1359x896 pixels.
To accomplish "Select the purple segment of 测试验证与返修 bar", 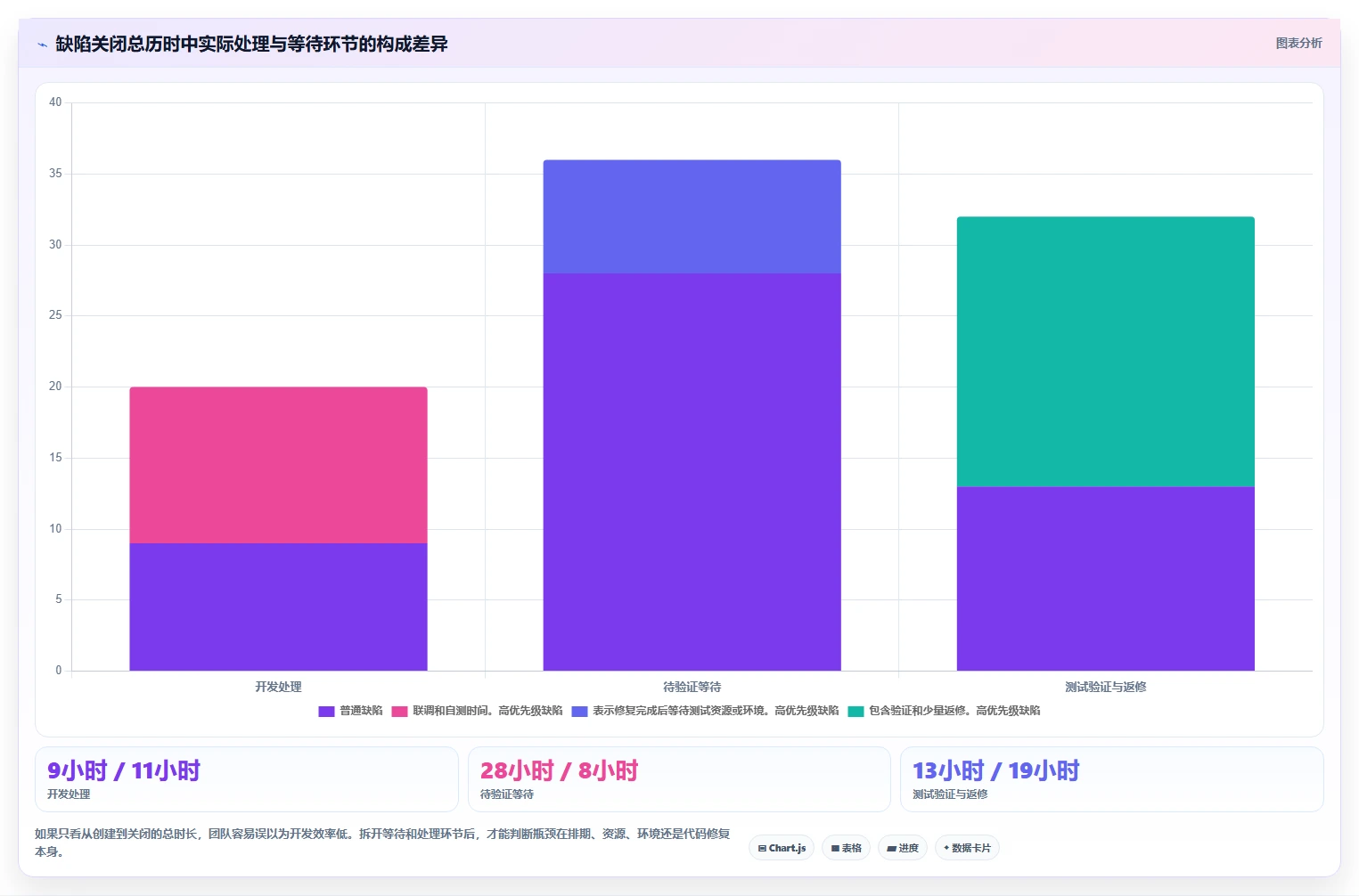I will click(x=1105, y=579).
